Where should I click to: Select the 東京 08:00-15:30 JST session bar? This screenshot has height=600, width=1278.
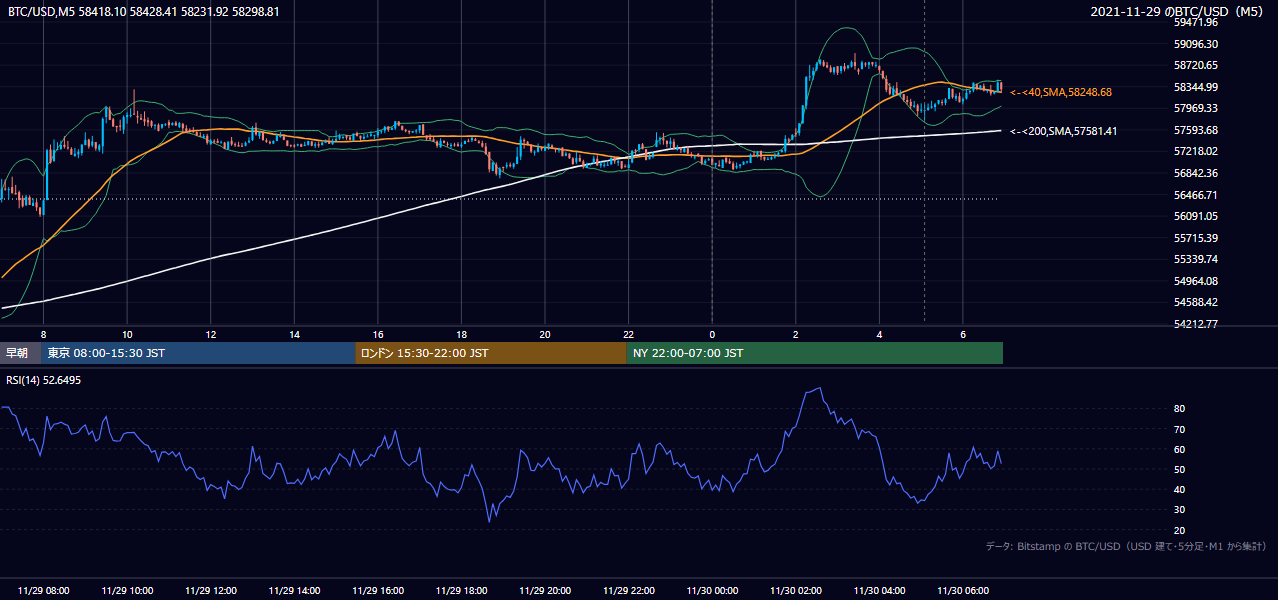tap(199, 353)
